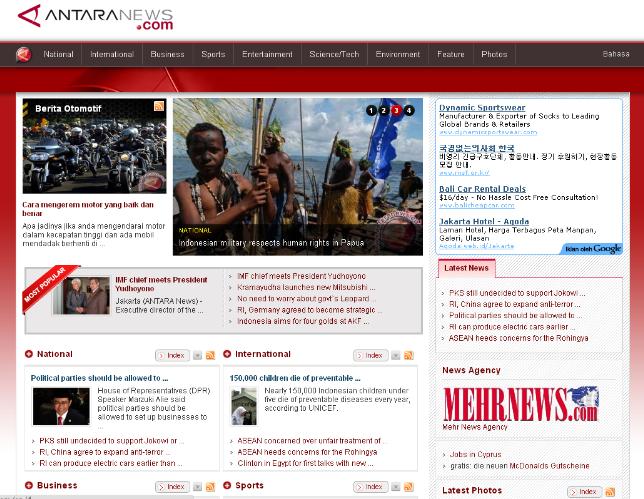
Task: Click the Business section RSS icon
Action: point(210,487)
